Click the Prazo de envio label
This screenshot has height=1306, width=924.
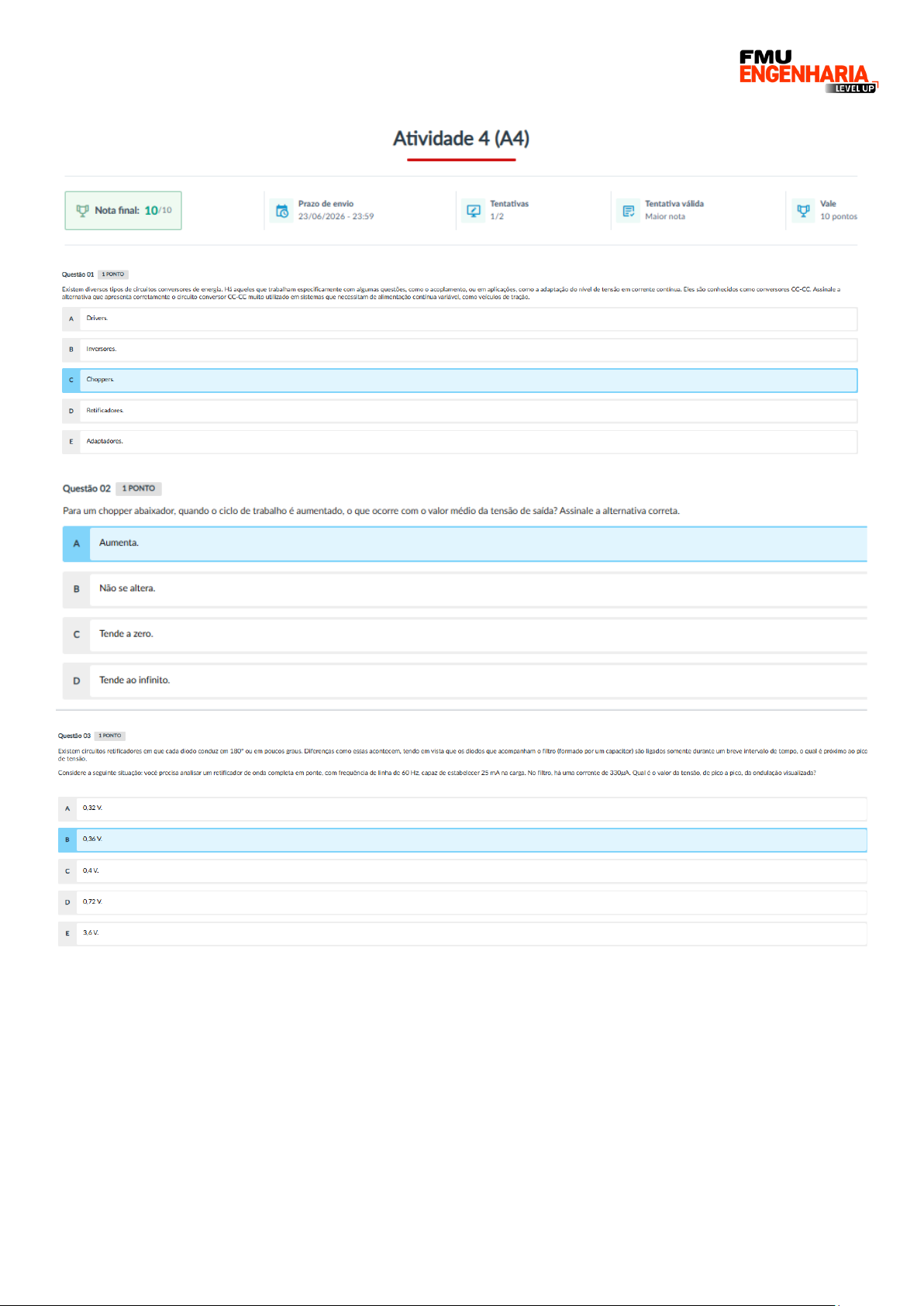point(326,204)
